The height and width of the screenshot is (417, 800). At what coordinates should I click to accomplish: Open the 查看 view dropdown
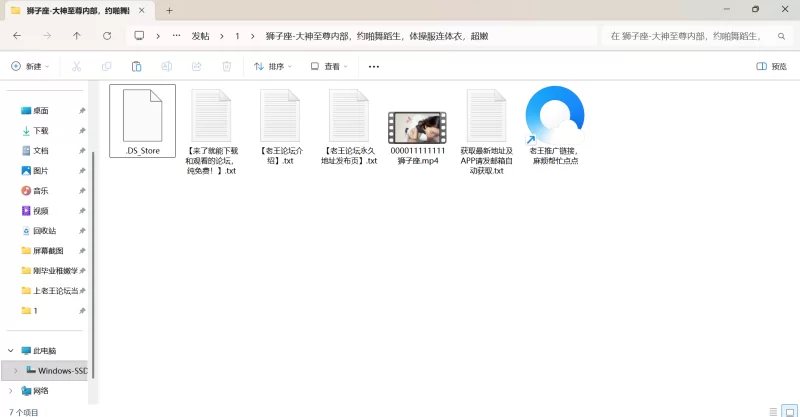click(x=329, y=66)
